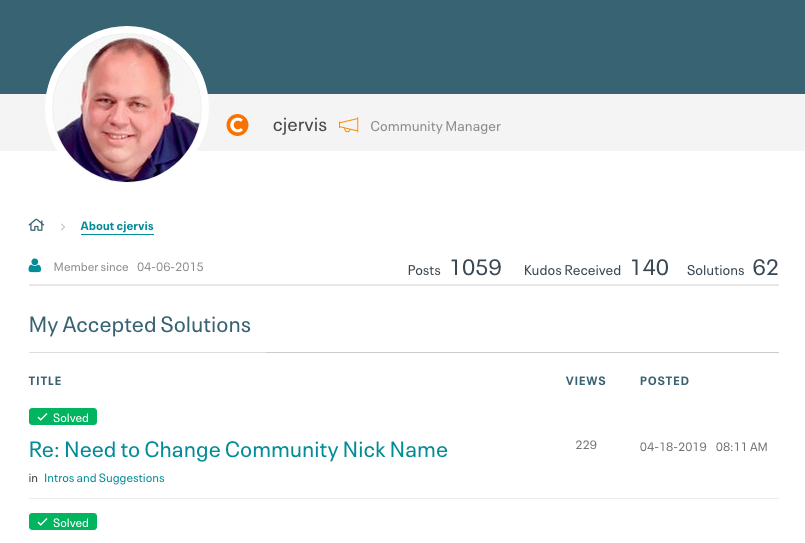Image resolution: width=805 pixels, height=543 pixels.
Task: Go to the Intros and Suggestions board
Action: tap(104, 478)
